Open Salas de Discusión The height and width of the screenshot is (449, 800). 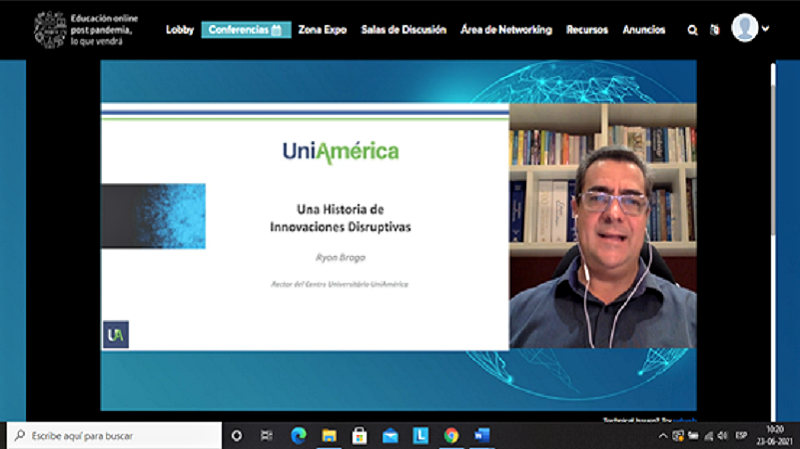404,30
